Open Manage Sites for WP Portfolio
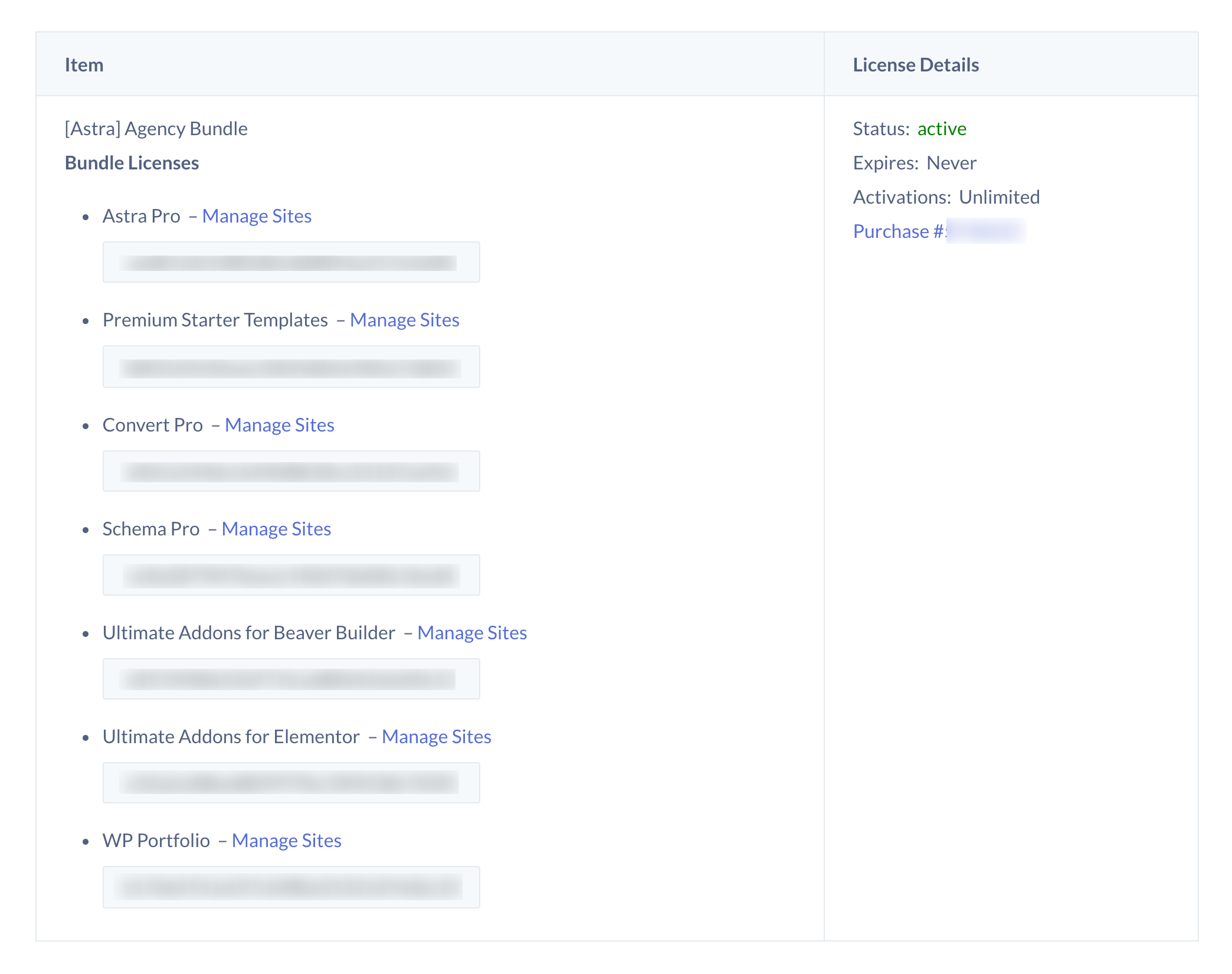Image resolution: width=1232 pixels, height=974 pixels. 286,841
